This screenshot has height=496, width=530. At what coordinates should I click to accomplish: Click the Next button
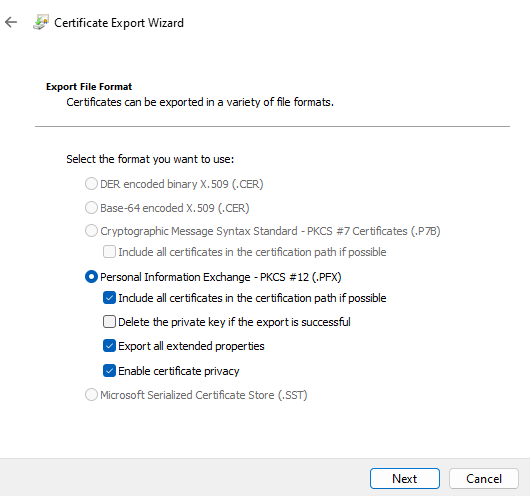[x=405, y=478]
